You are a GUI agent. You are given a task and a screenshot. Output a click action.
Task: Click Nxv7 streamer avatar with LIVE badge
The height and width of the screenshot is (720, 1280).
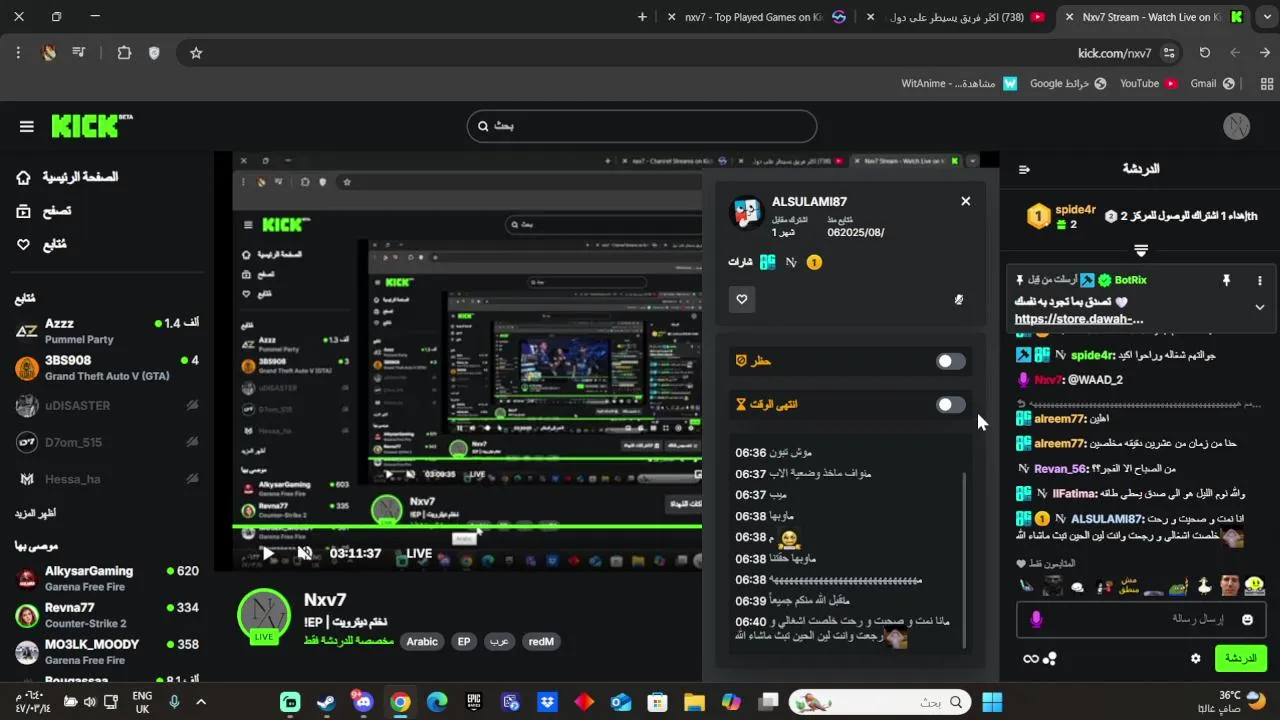264,615
